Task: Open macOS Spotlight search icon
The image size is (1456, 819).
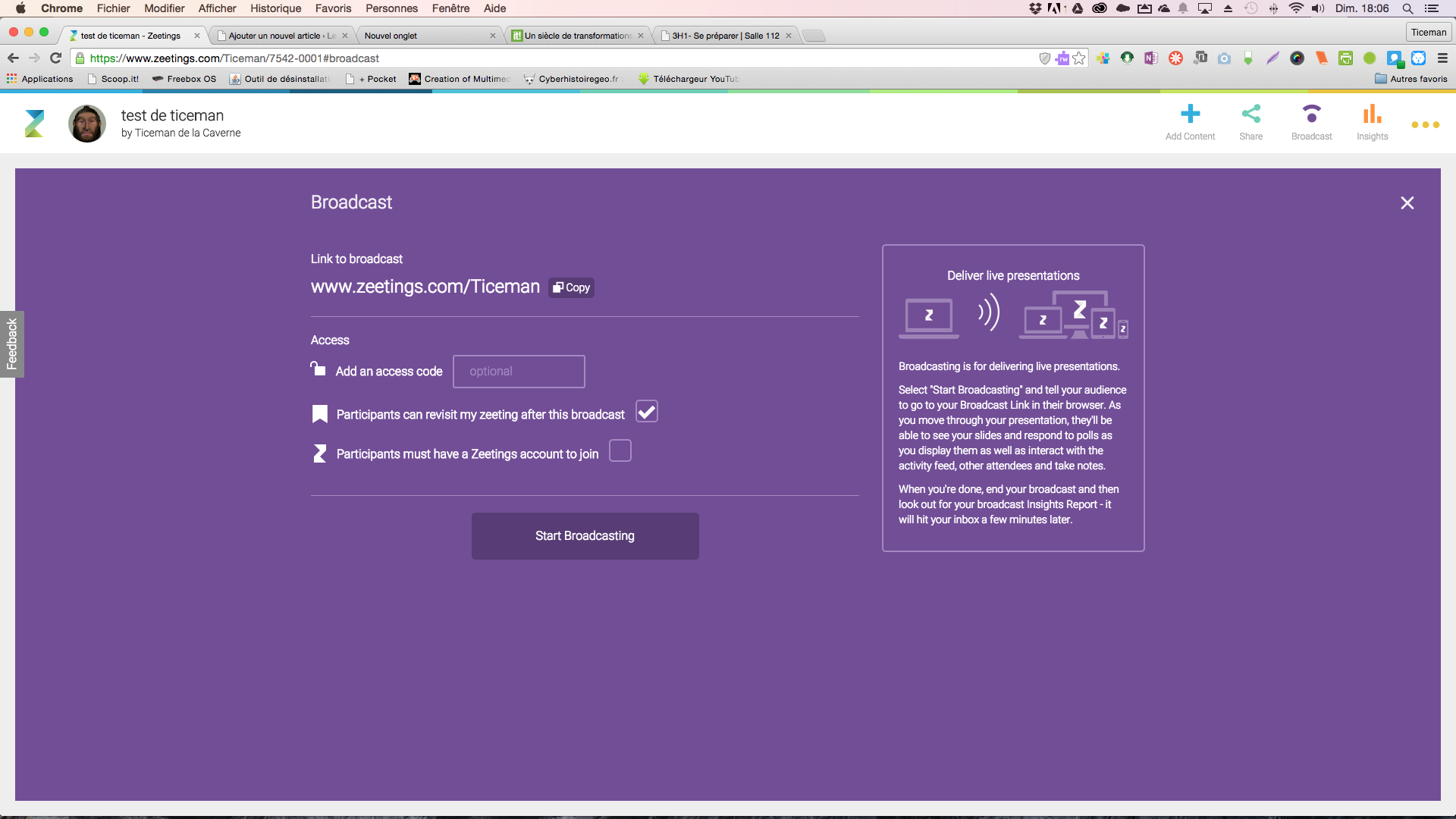Action: (x=1407, y=8)
